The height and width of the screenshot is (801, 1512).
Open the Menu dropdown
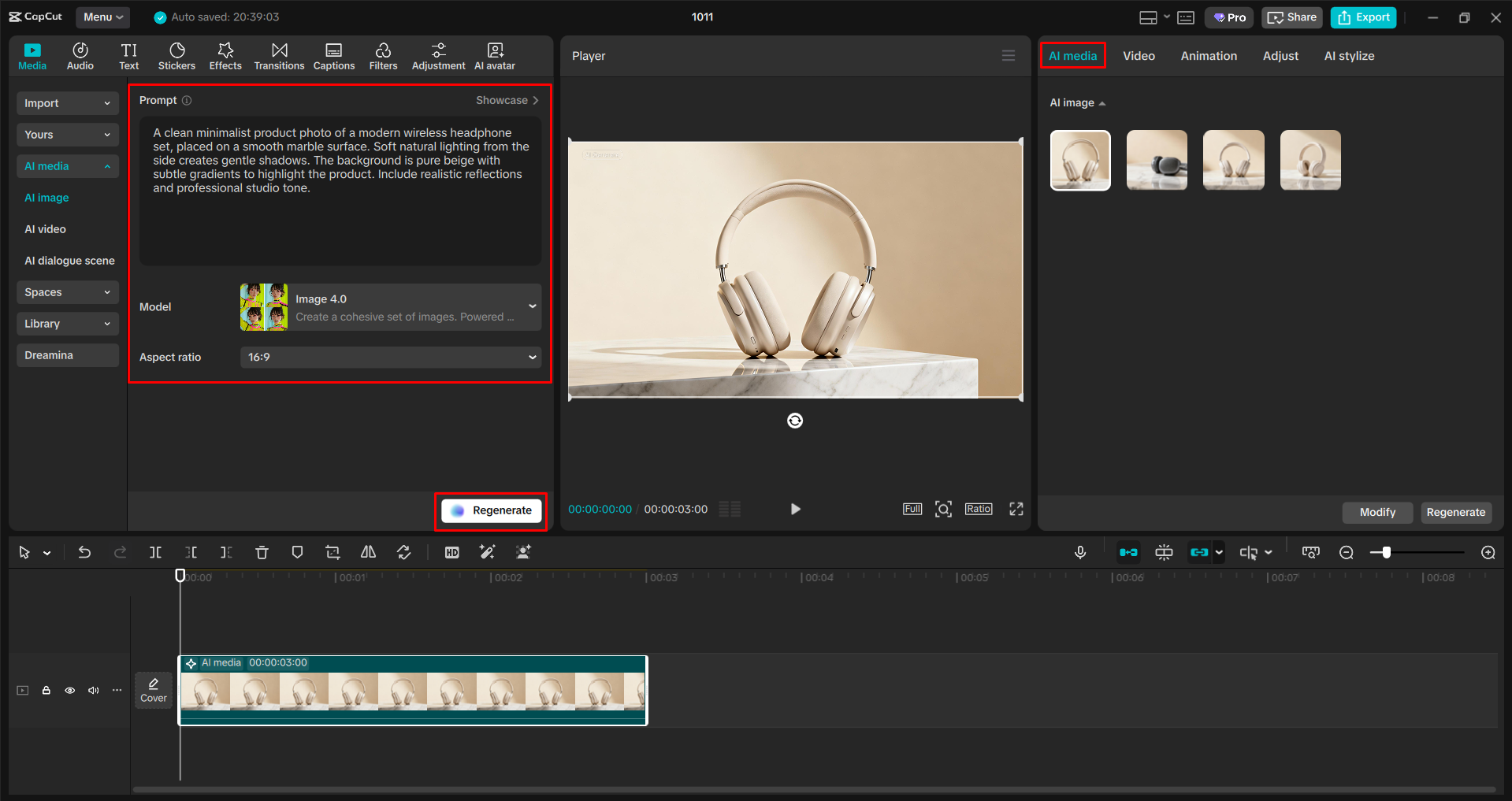(x=102, y=17)
